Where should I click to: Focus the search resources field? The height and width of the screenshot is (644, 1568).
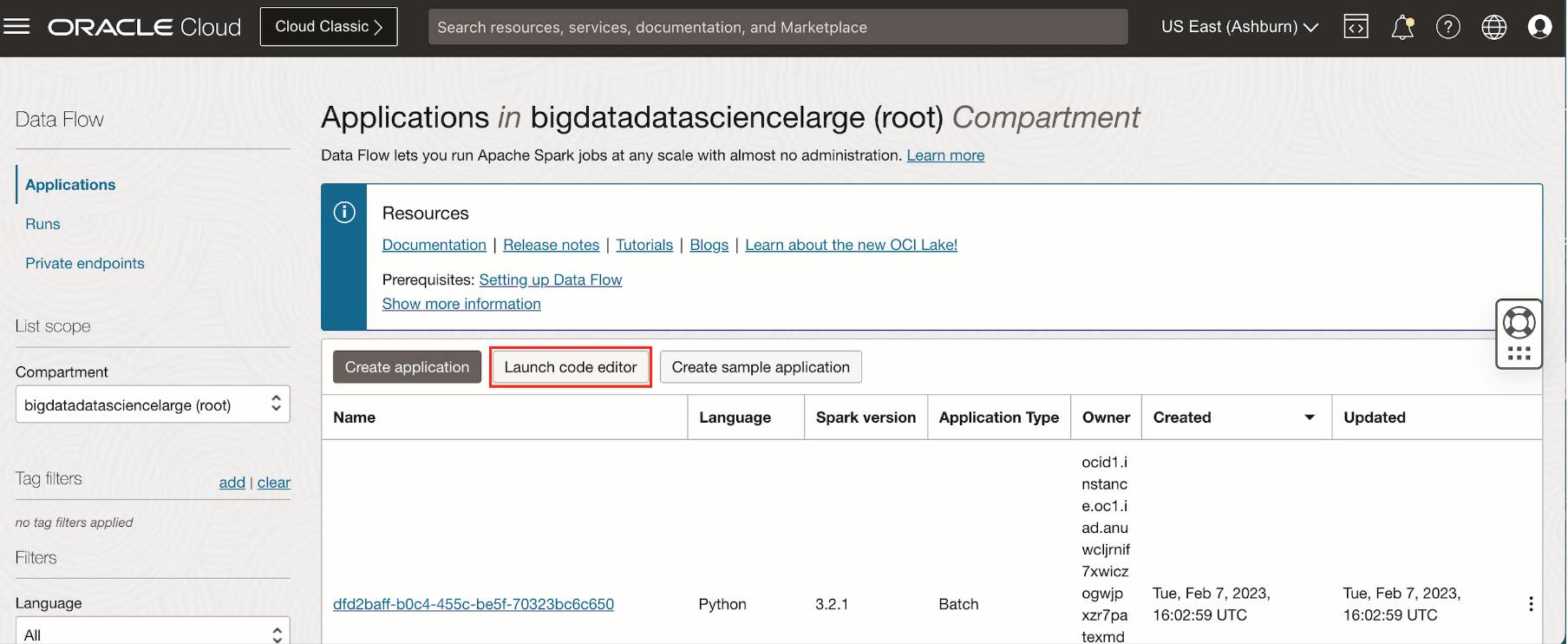click(x=778, y=27)
